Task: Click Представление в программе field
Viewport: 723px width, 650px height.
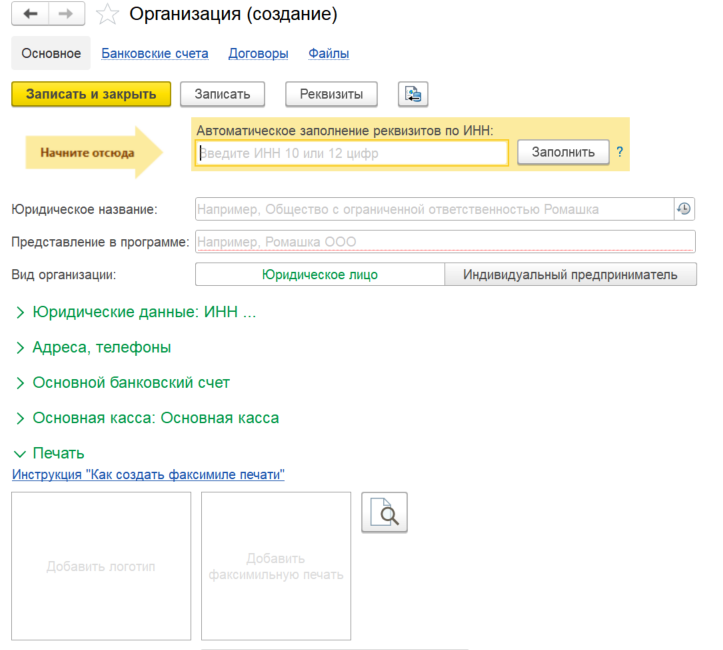Action: click(445, 242)
